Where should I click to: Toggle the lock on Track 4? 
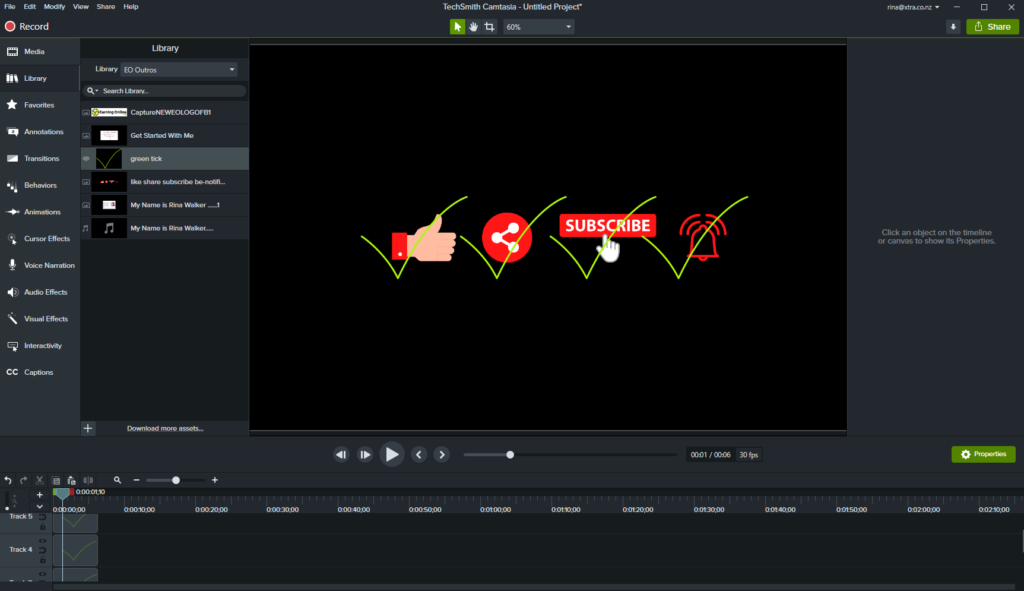click(42, 560)
